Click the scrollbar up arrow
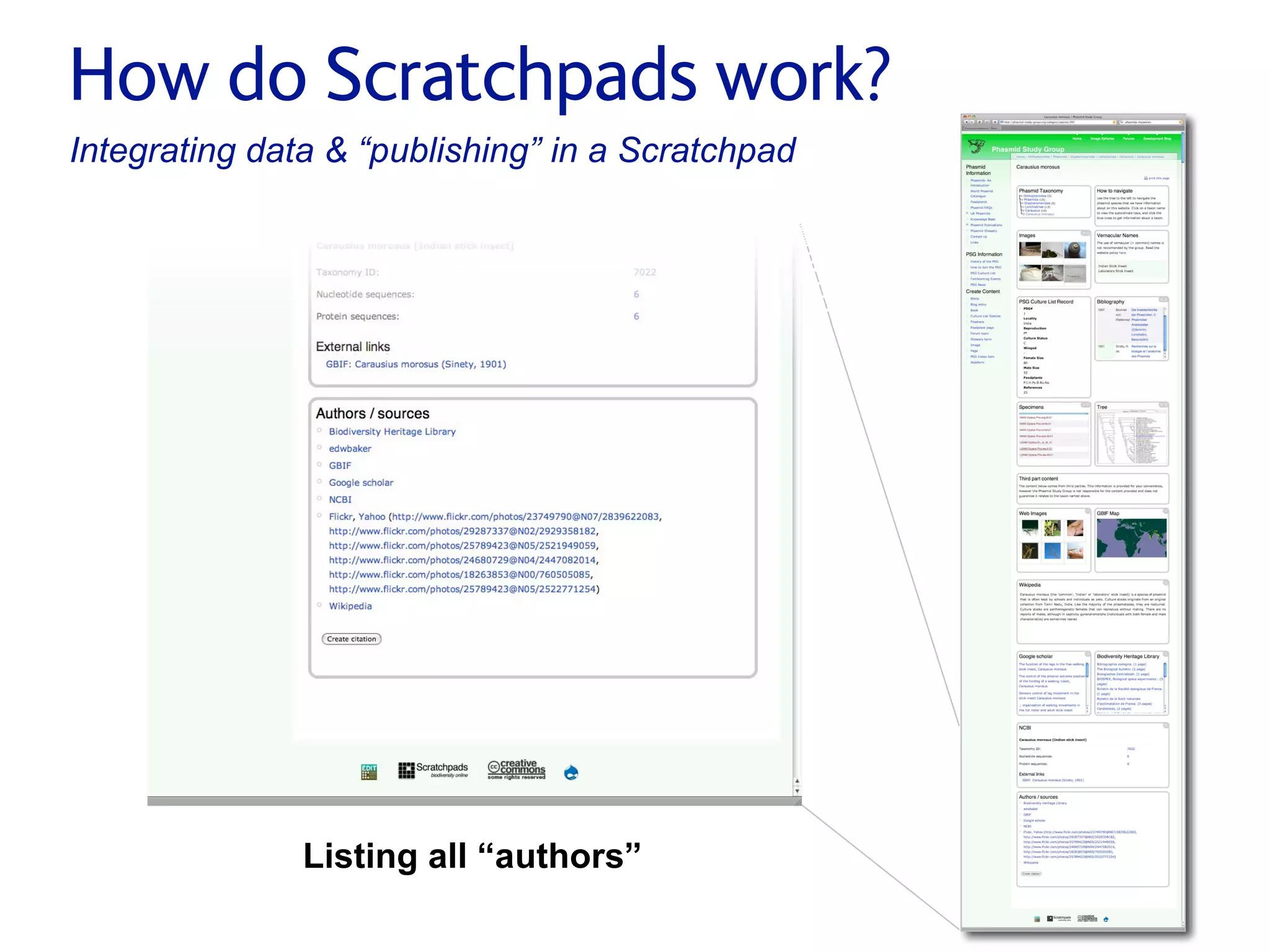The height and width of the screenshot is (952, 1270). pos(797,782)
